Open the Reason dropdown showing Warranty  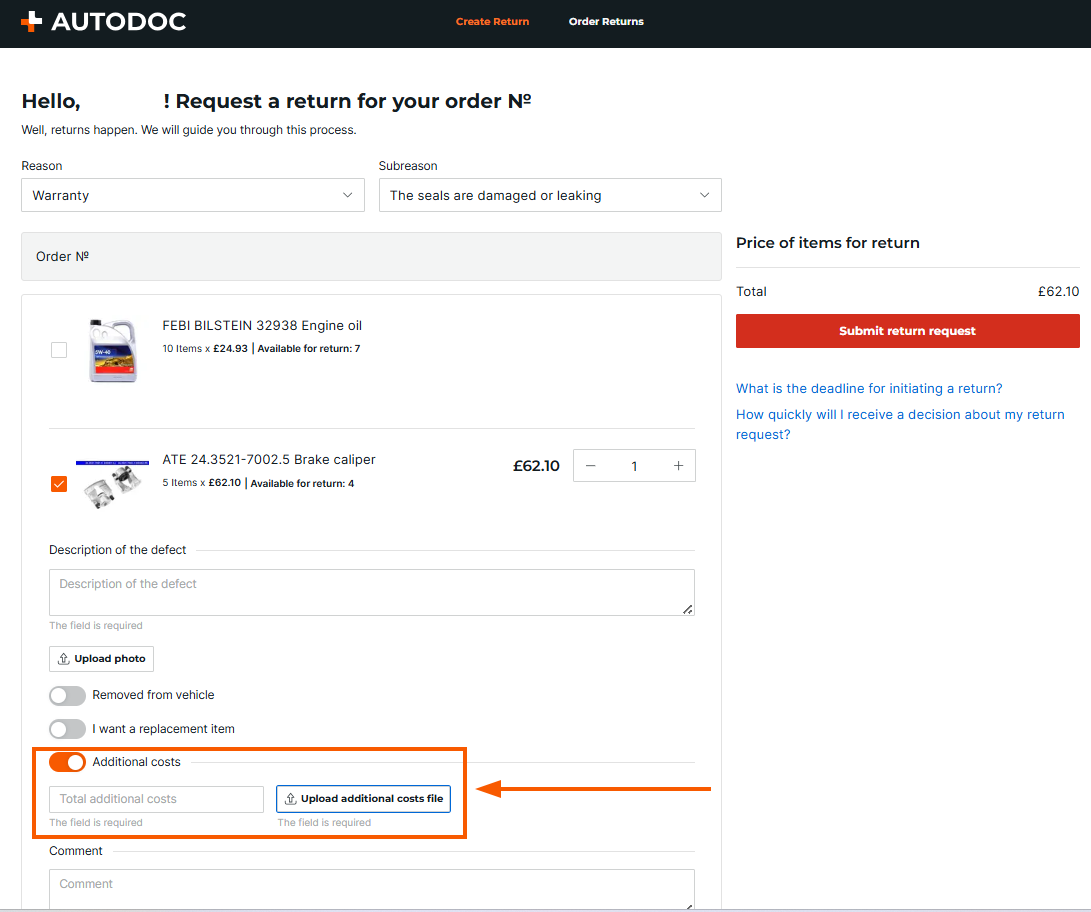[x=193, y=195]
